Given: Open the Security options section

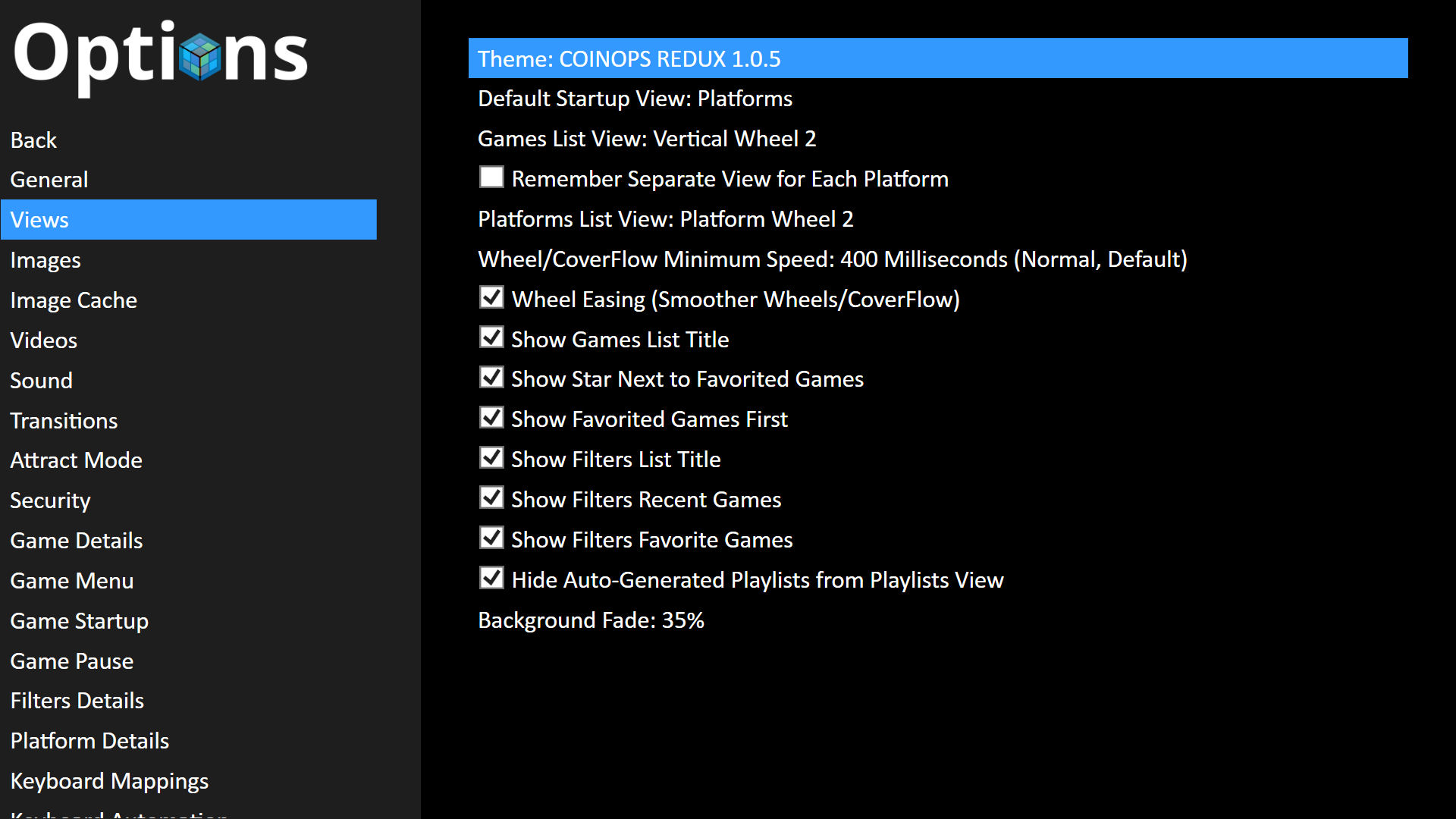Looking at the screenshot, I should 189,500.
